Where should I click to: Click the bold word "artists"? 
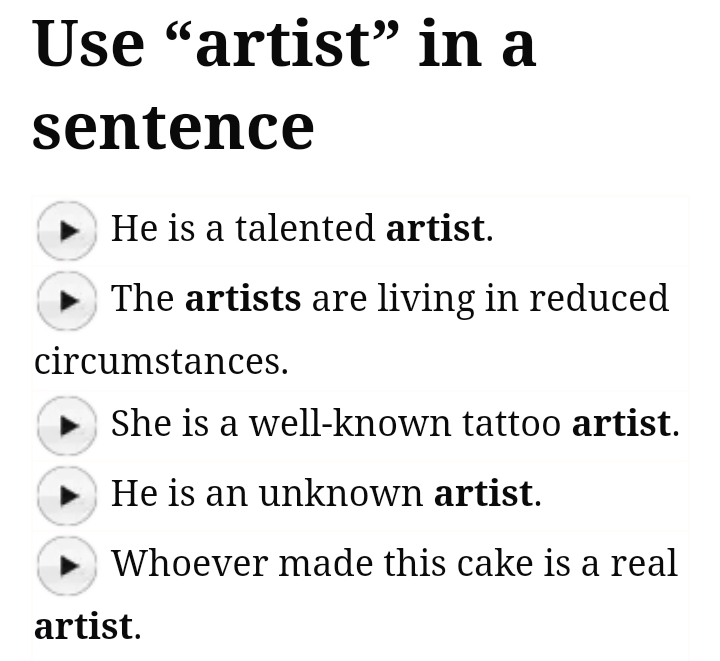tap(243, 299)
